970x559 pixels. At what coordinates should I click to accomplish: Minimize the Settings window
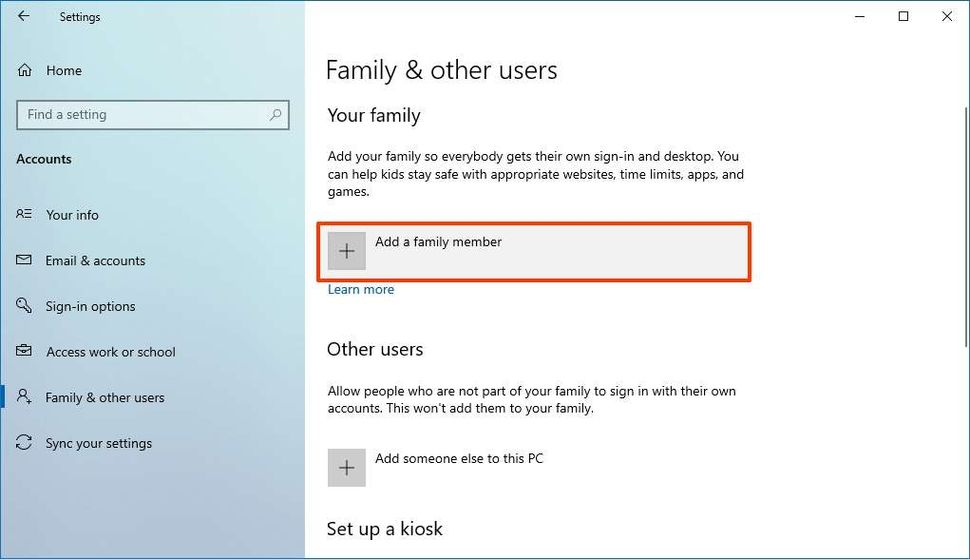(860, 16)
